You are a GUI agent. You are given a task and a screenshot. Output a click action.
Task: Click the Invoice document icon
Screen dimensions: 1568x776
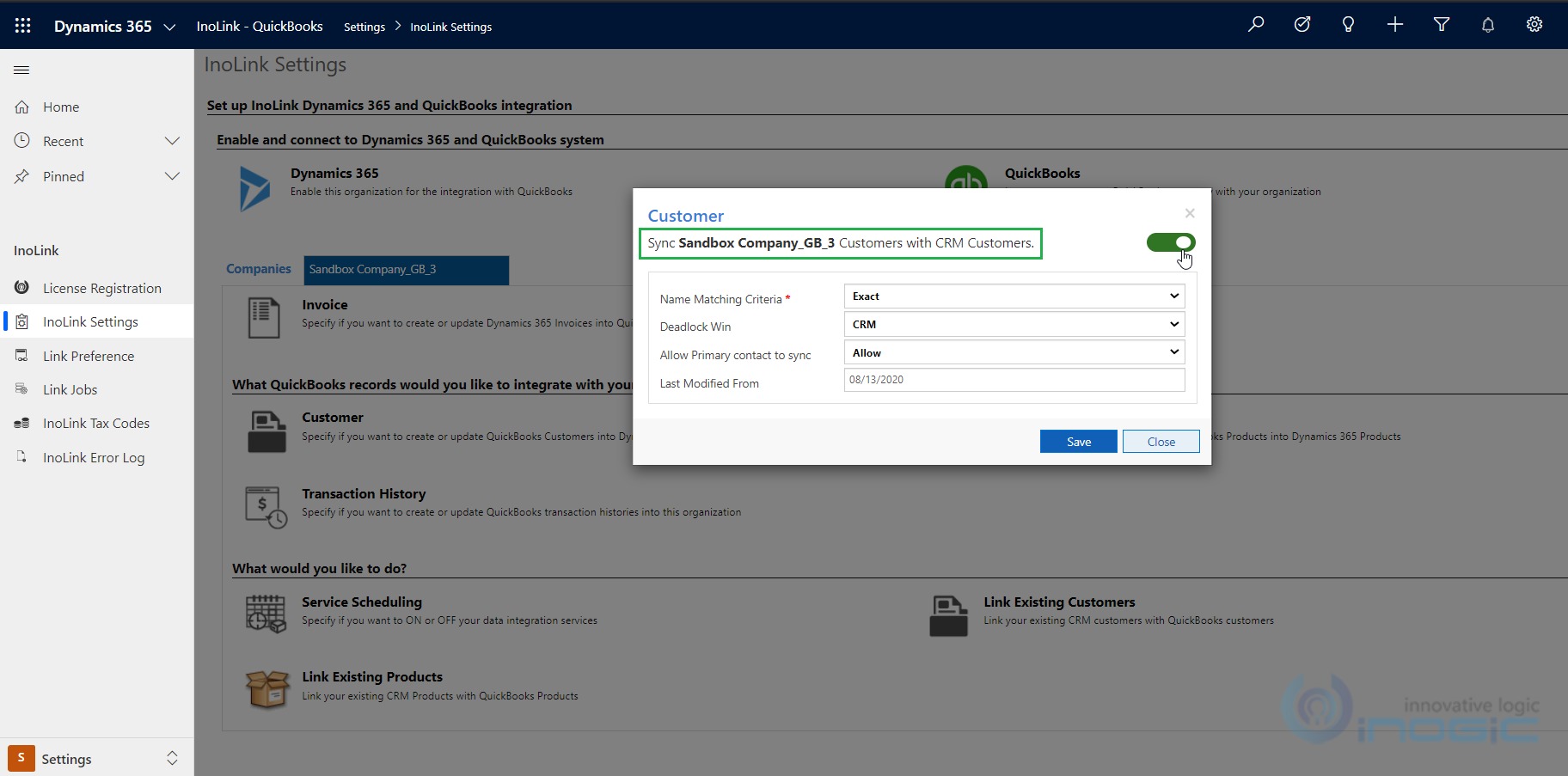point(264,318)
